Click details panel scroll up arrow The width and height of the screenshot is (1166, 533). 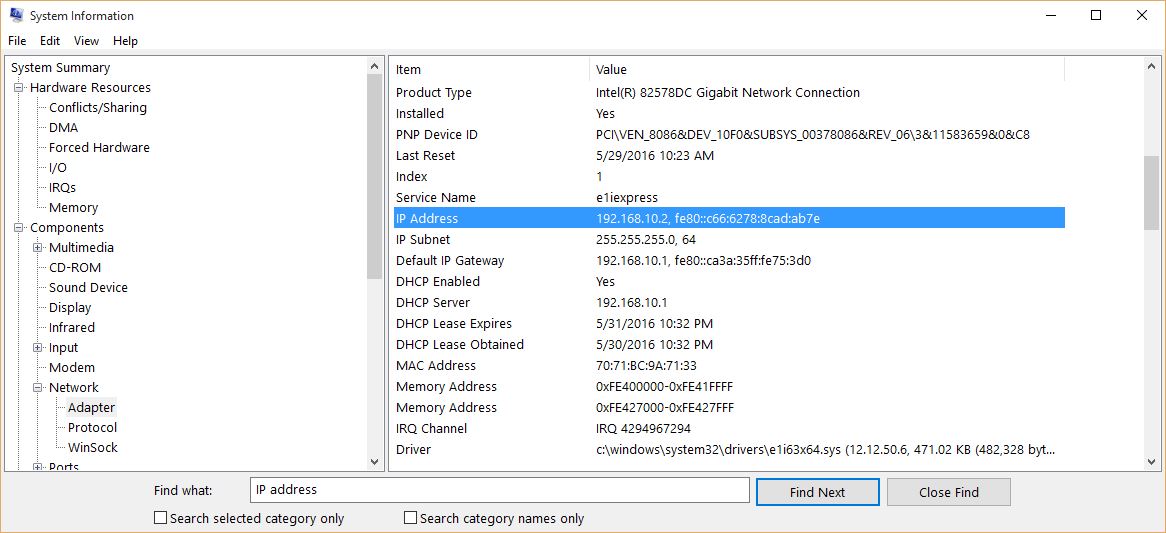(1151, 67)
